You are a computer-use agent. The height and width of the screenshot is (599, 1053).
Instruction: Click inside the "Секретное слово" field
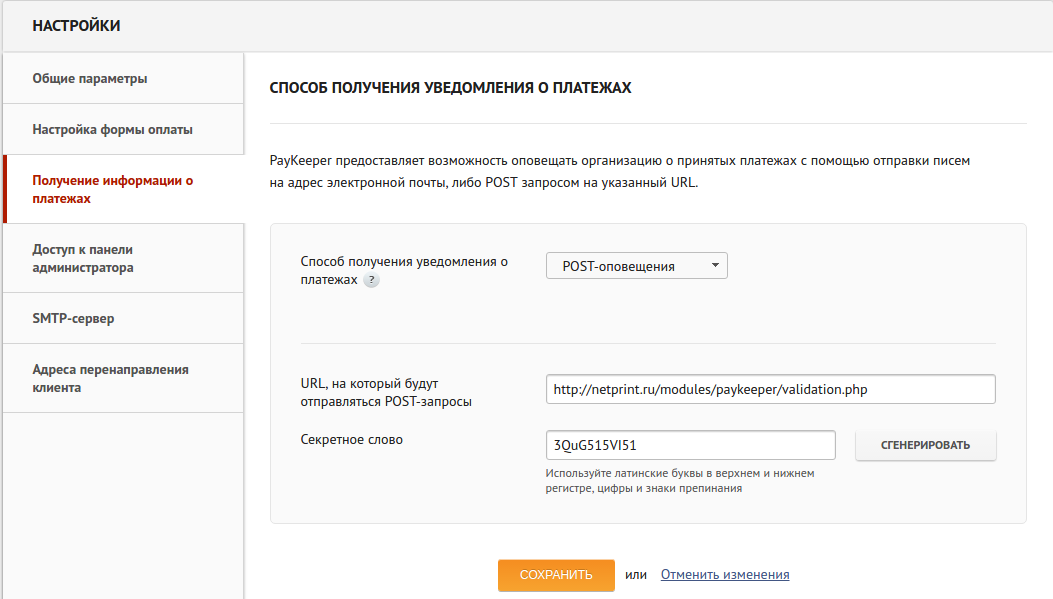coord(690,445)
